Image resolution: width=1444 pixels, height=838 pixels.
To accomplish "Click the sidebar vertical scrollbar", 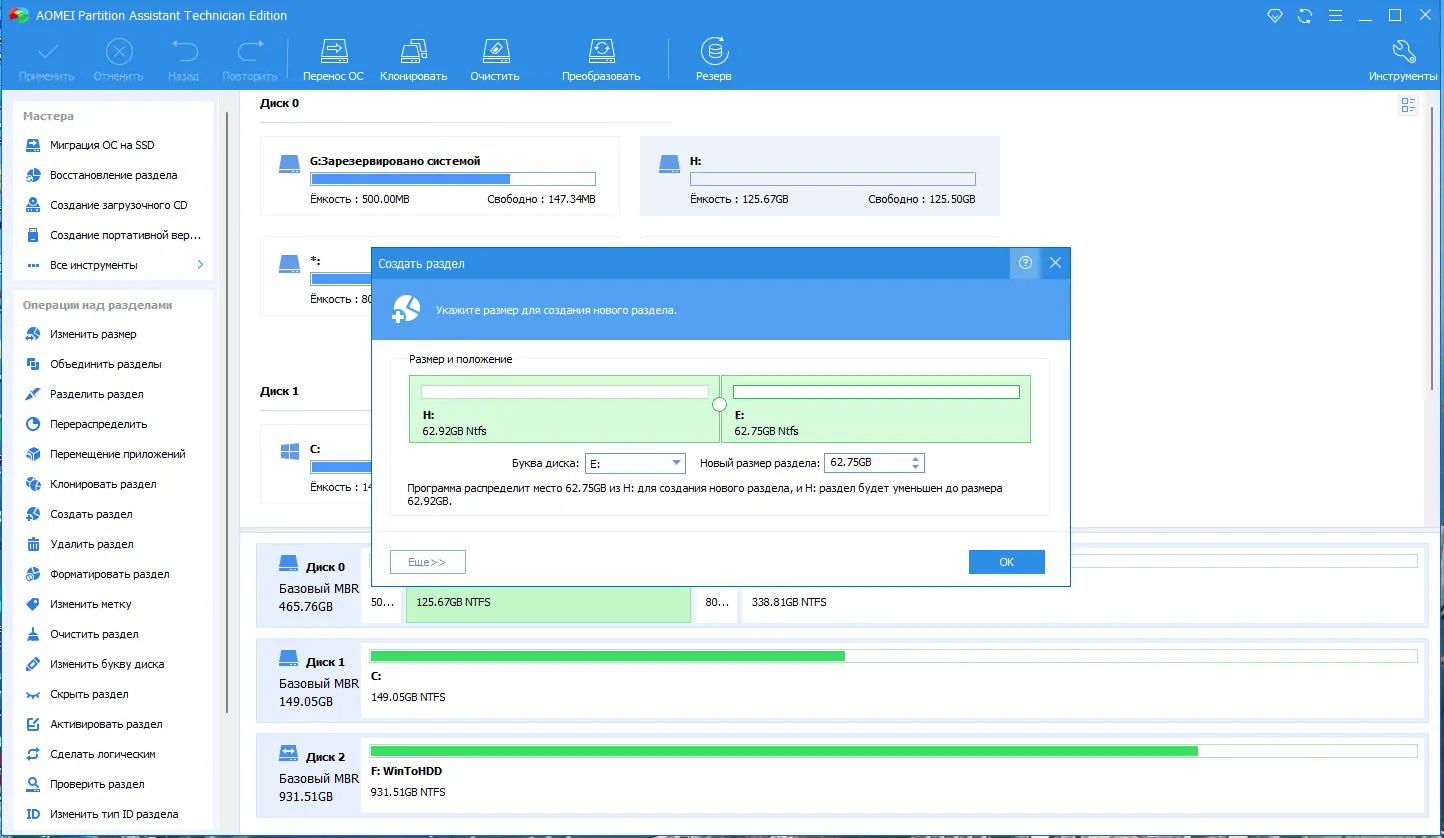I will tap(227, 411).
